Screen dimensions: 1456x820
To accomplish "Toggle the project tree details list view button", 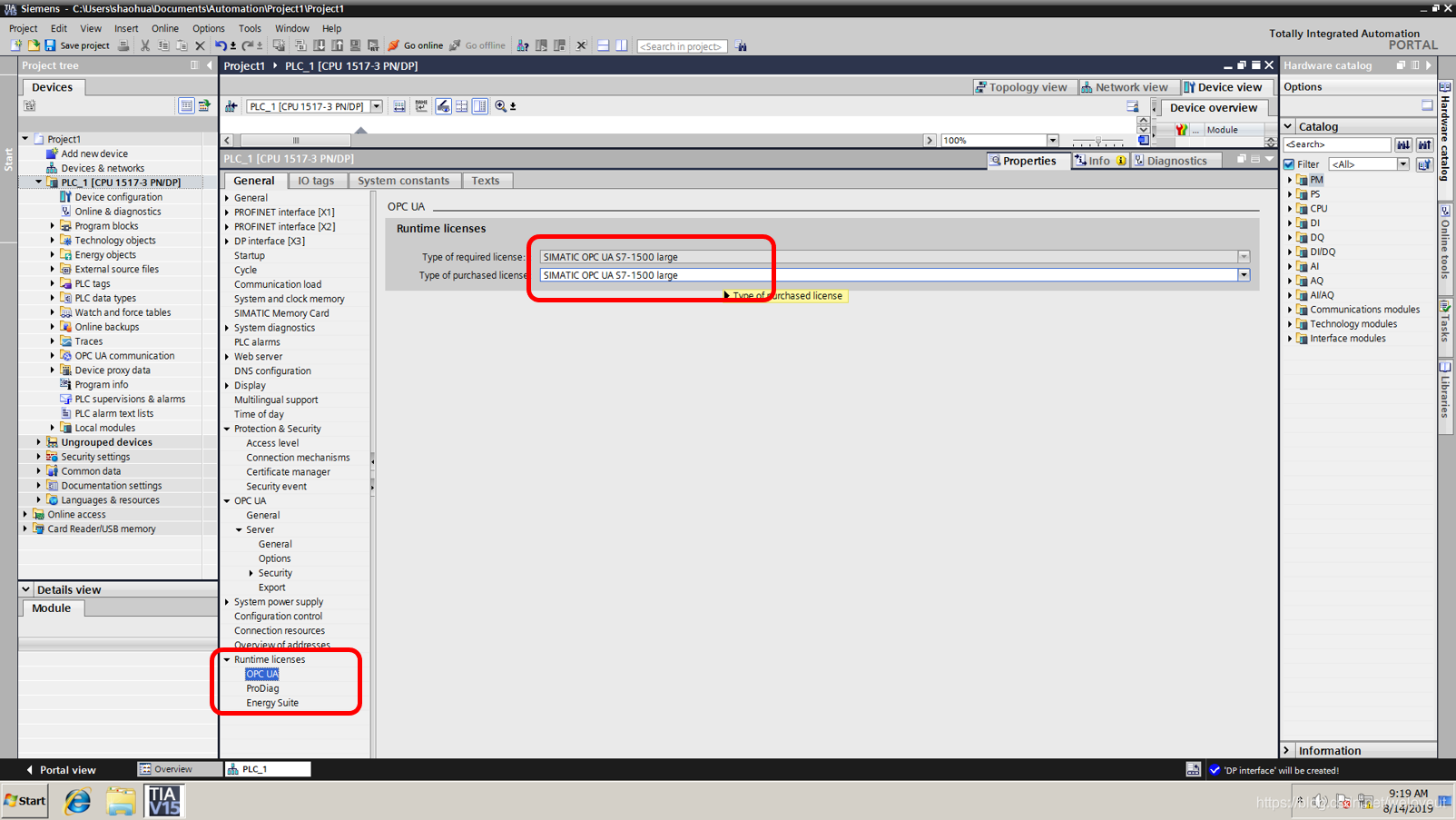I will [186, 105].
